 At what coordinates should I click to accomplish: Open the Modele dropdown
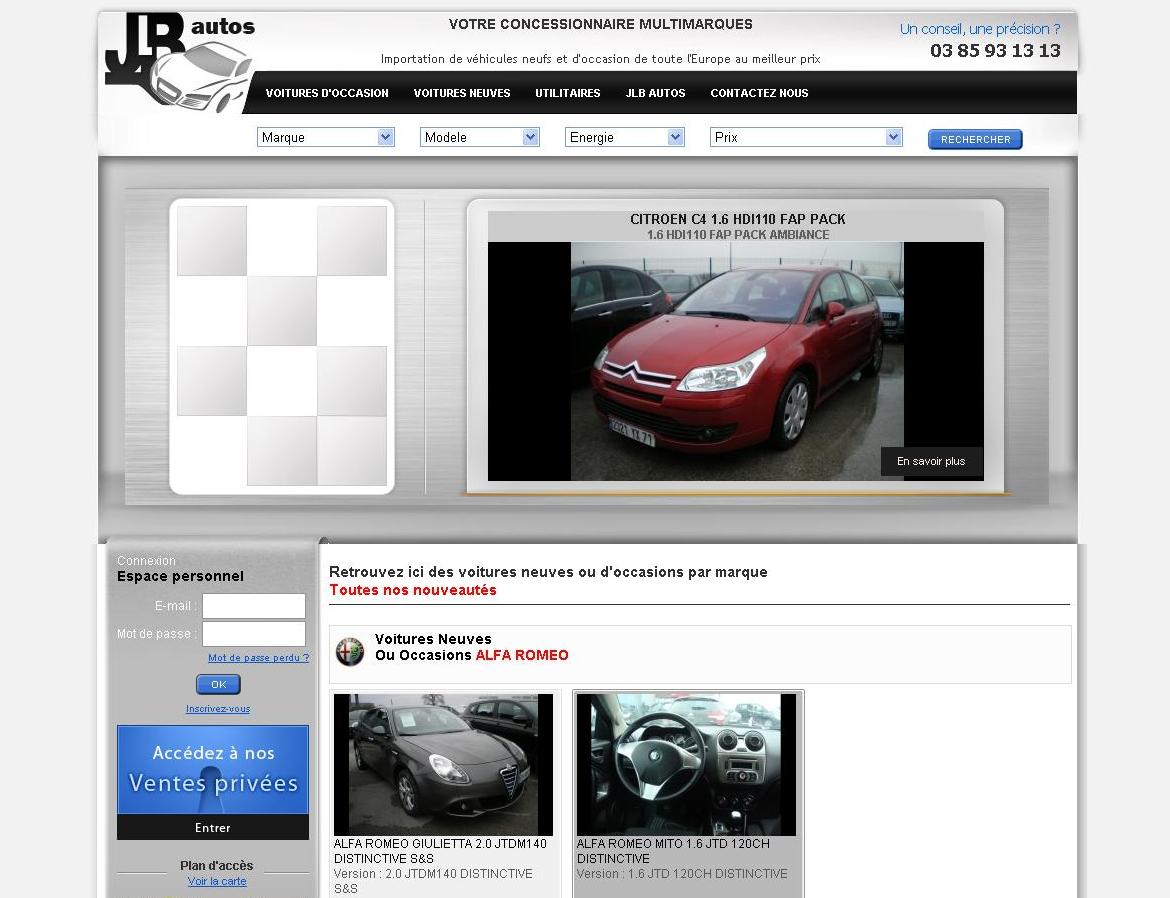pos(480,137)
